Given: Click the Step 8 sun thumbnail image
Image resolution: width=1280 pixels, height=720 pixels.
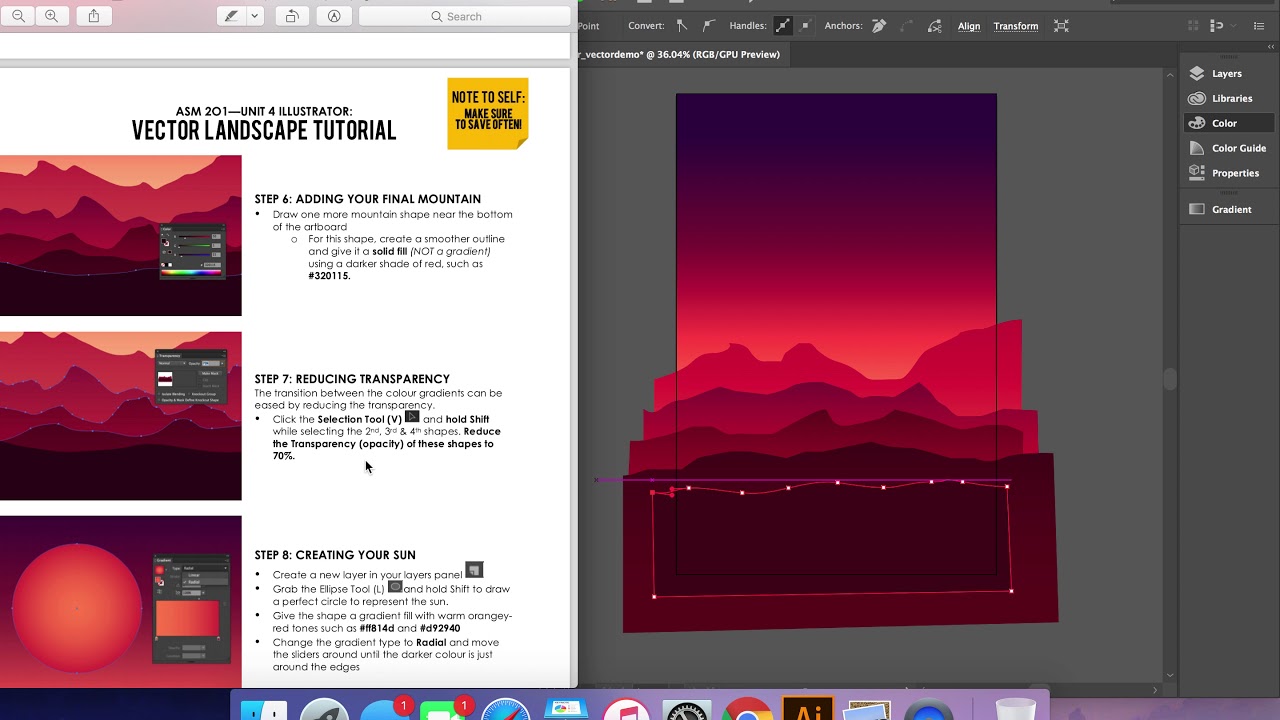Looking at the screenshot, I should [x=120, y=601].
